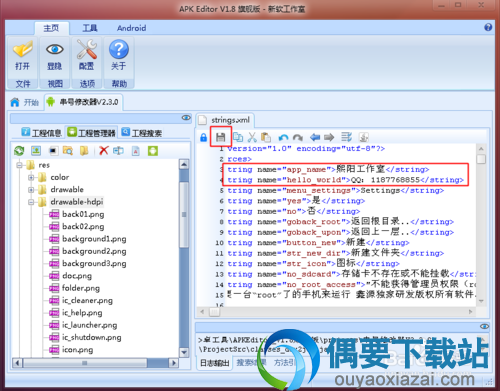Switch to the 日志输出 log tab
500x391 pixels.
click(215, 363)
